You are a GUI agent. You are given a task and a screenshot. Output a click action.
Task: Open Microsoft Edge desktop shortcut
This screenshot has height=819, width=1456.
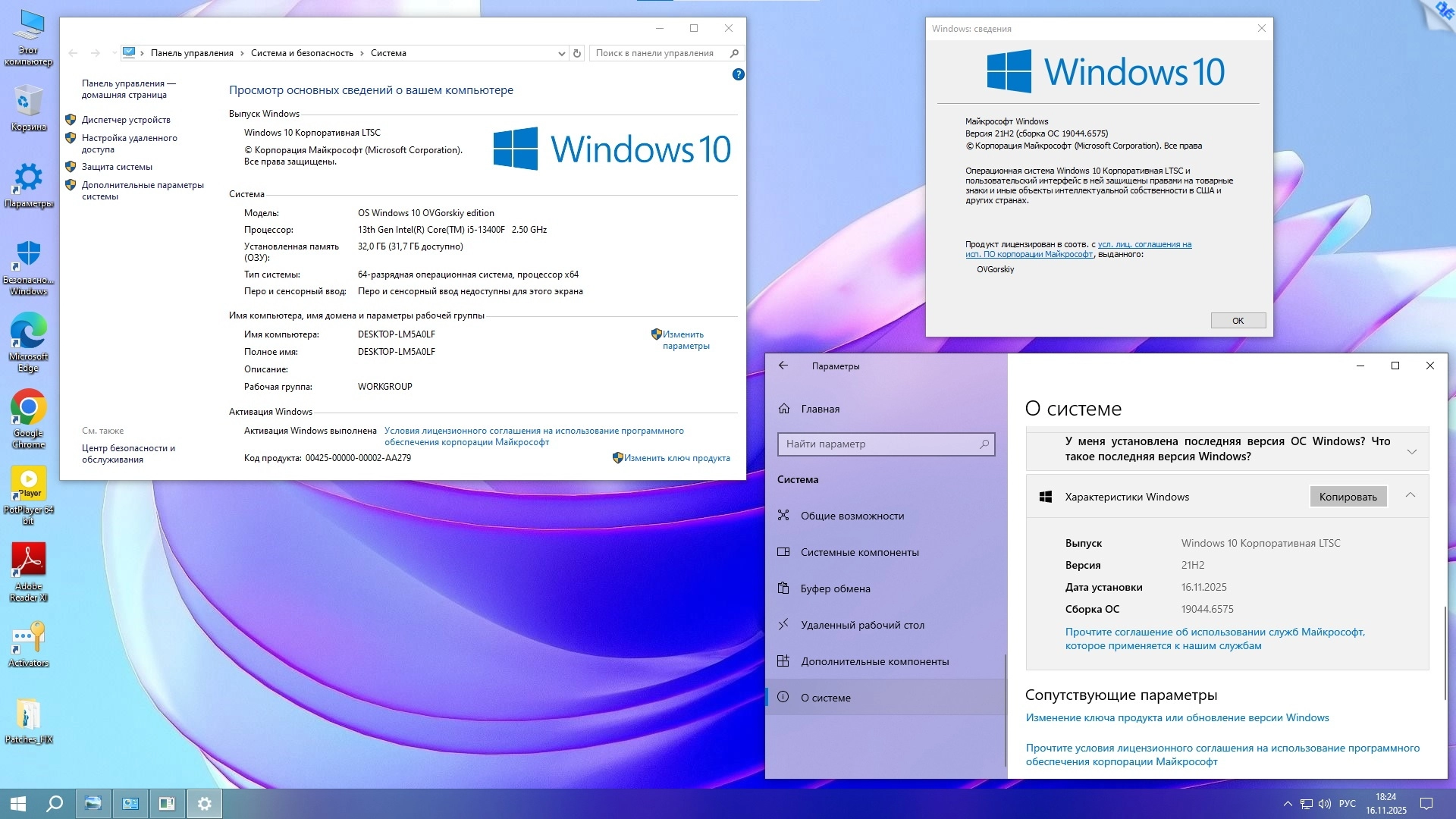click(28, 332)
